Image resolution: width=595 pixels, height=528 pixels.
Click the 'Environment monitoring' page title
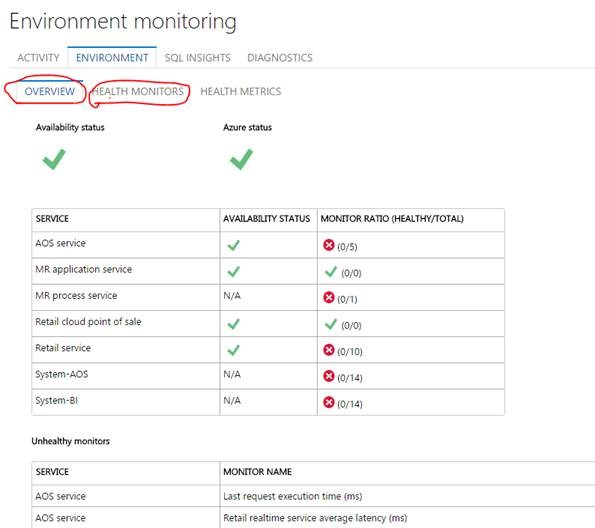pyautogui.click(x=123, y=22)
